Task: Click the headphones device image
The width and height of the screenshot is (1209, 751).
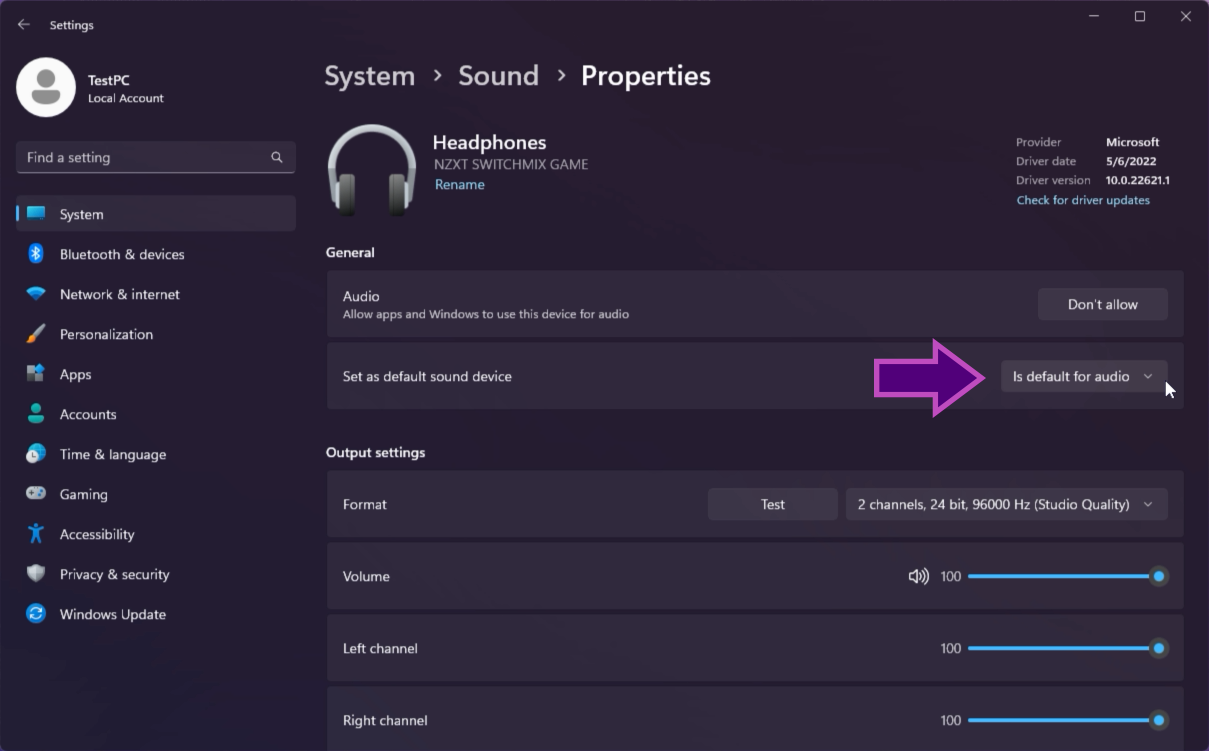Action: pyautogui.click(x=372, y=168)
